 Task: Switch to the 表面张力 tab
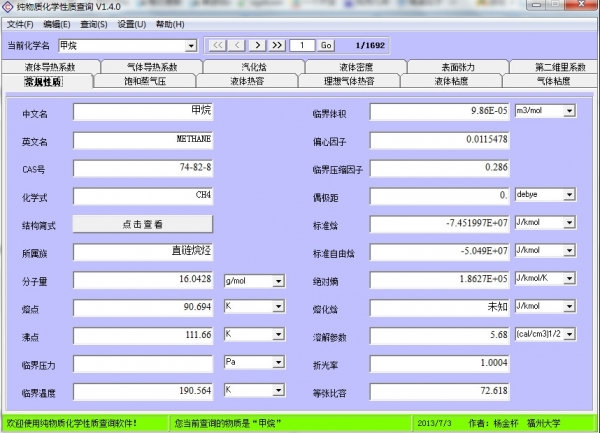coord(456,67)
